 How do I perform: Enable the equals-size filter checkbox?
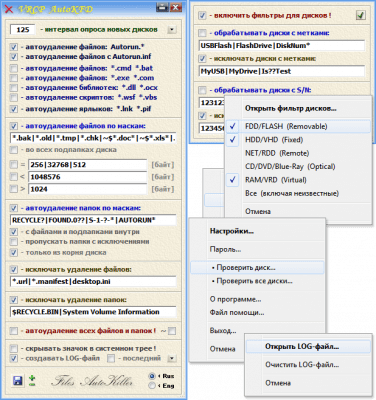point(14,165)
